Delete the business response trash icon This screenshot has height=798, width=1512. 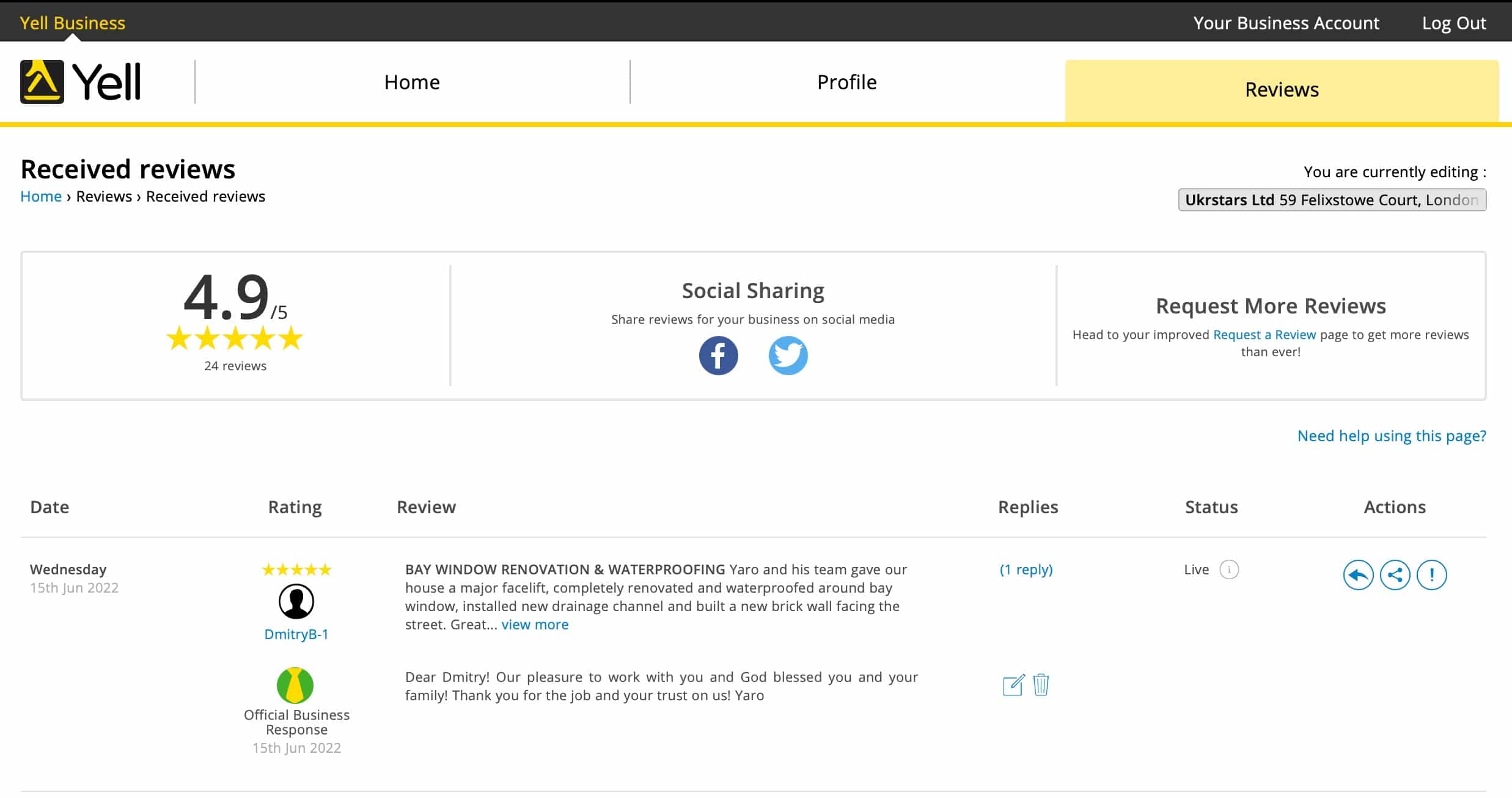tap(1041, 685)
